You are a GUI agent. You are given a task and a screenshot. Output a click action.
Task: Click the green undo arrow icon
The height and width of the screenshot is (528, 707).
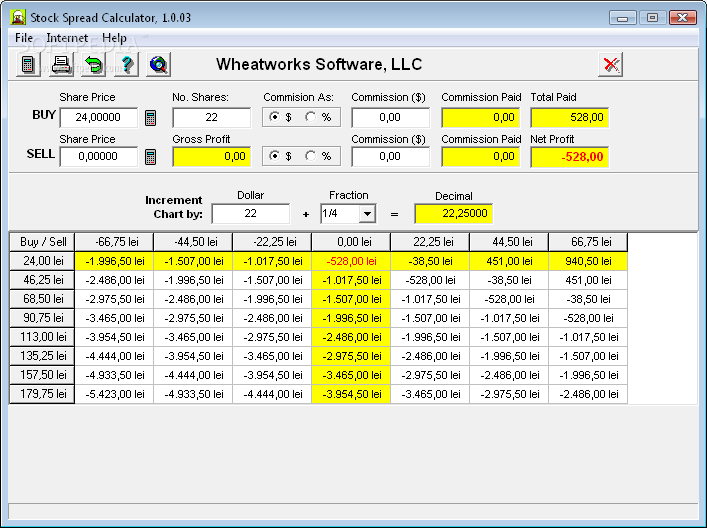click(x=94, y=64)
